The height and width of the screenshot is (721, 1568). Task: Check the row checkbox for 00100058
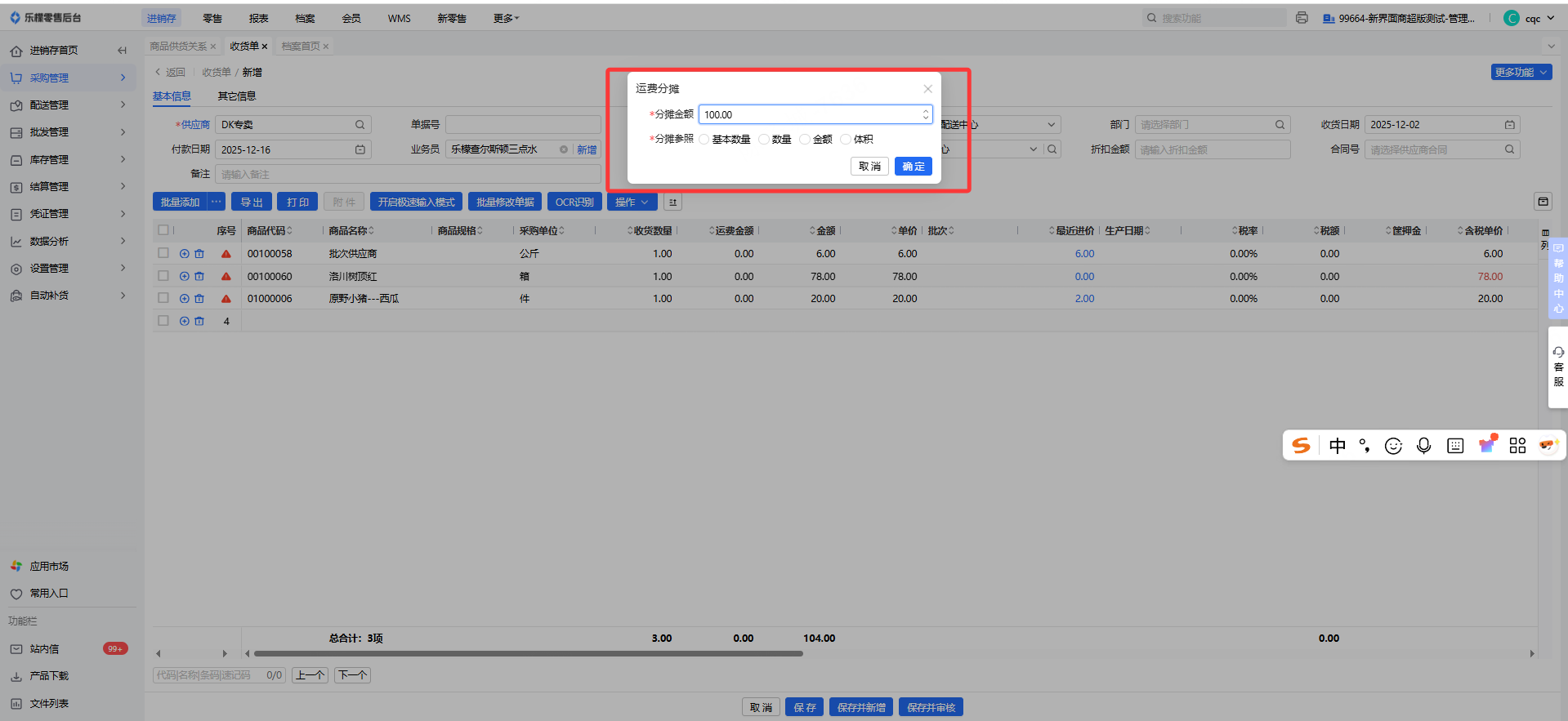coord(163,254)
